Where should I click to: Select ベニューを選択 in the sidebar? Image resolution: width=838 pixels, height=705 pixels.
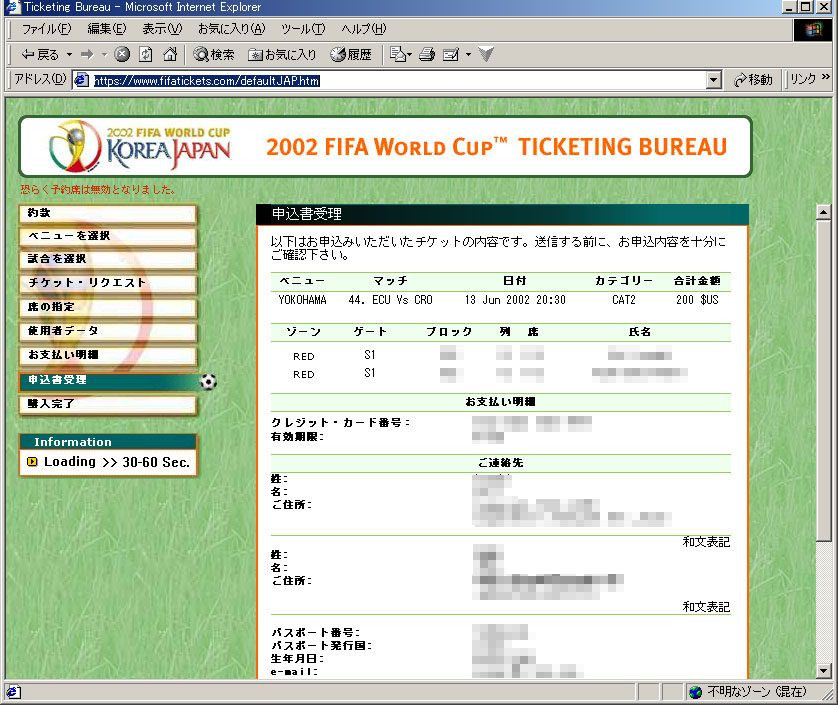pos(108,236)
